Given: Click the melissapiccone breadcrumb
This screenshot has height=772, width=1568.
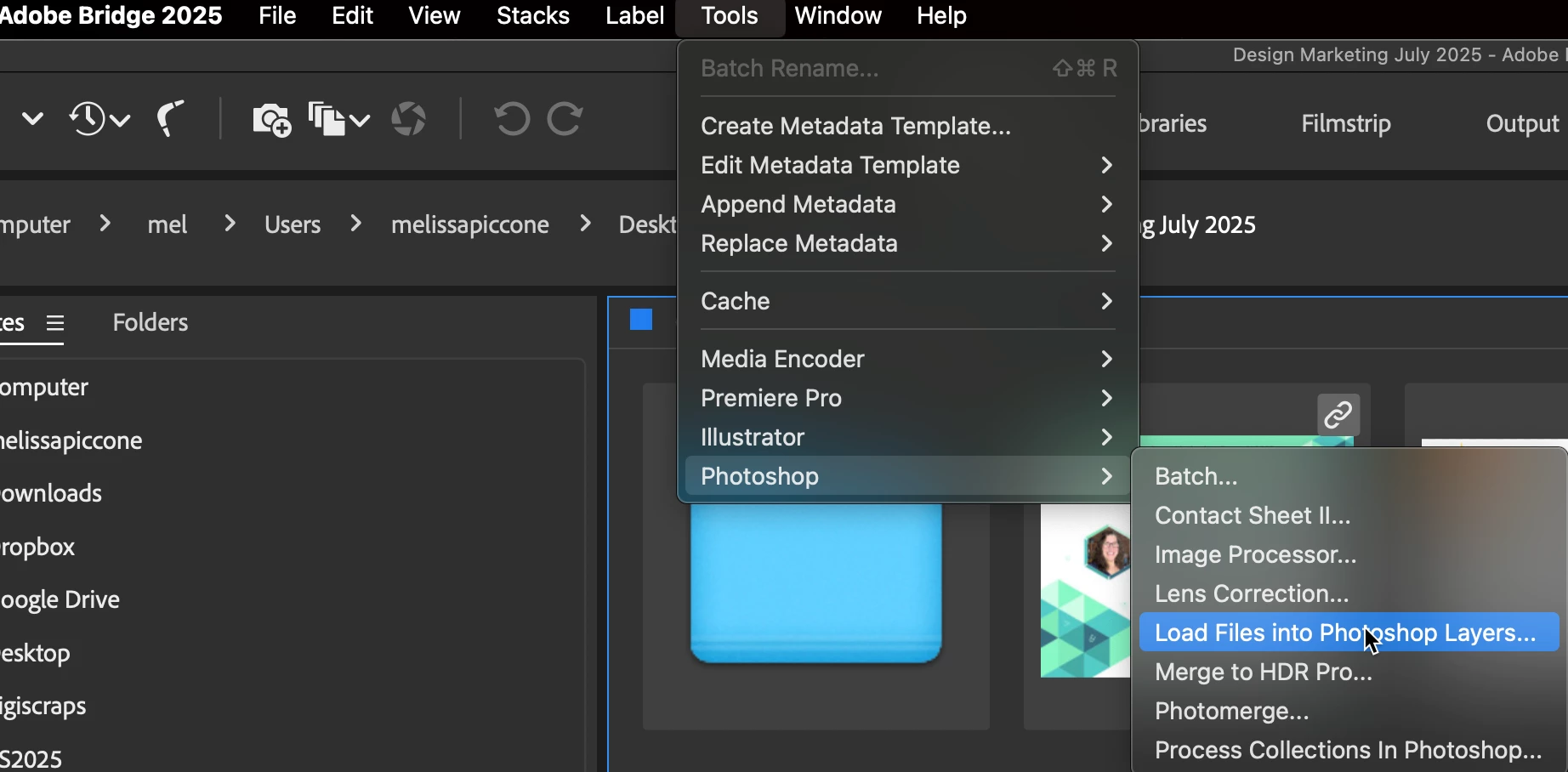Looking at the screenshot, I should click(x=470, y=224).
